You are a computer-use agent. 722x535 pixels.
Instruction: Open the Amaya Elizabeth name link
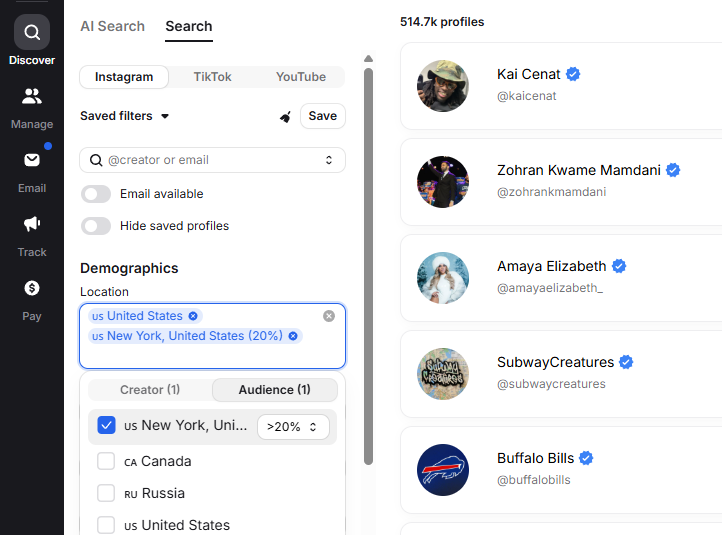[551, 266]
